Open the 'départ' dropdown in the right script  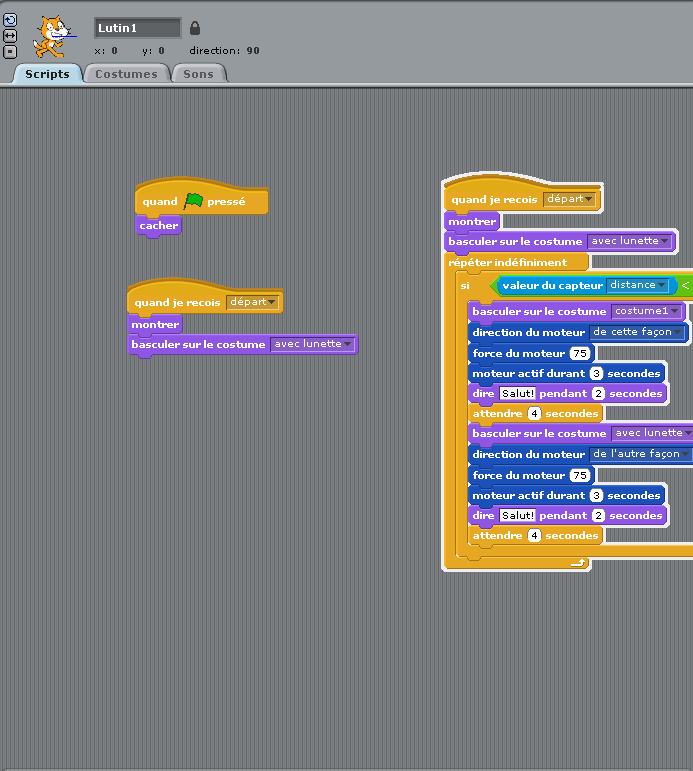570,199
